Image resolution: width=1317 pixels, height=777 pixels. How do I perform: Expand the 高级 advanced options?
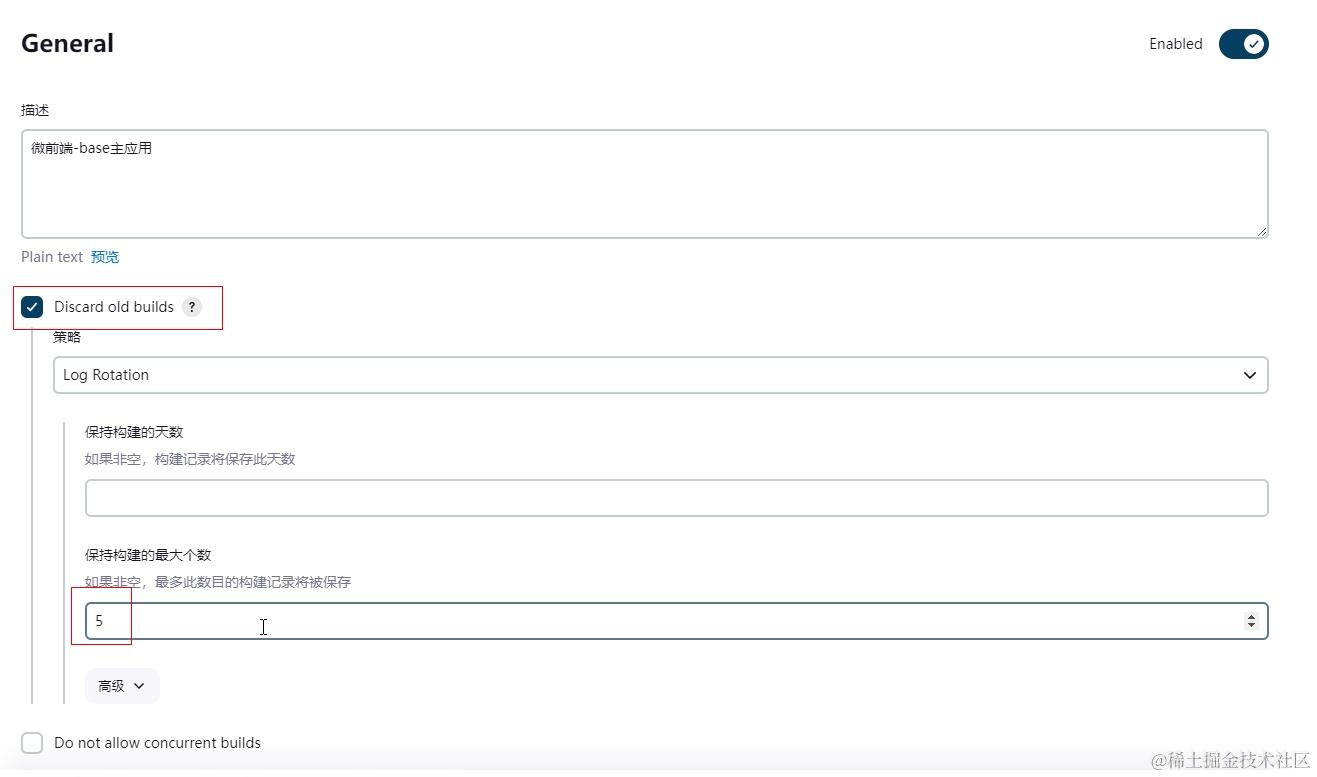(x=122, y=686)
